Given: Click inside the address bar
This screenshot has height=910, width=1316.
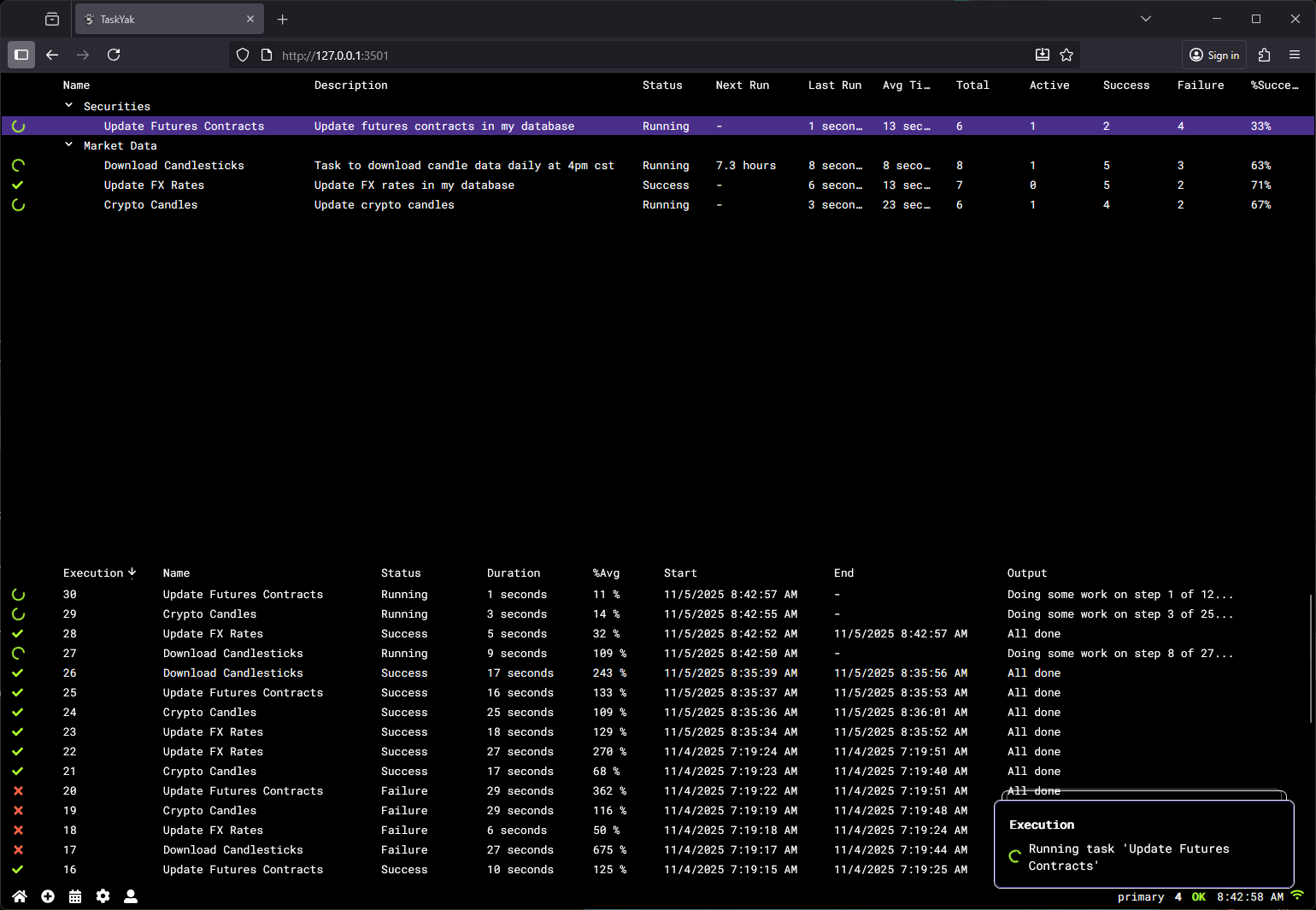Looking at the screenshot, I should 513,55.
